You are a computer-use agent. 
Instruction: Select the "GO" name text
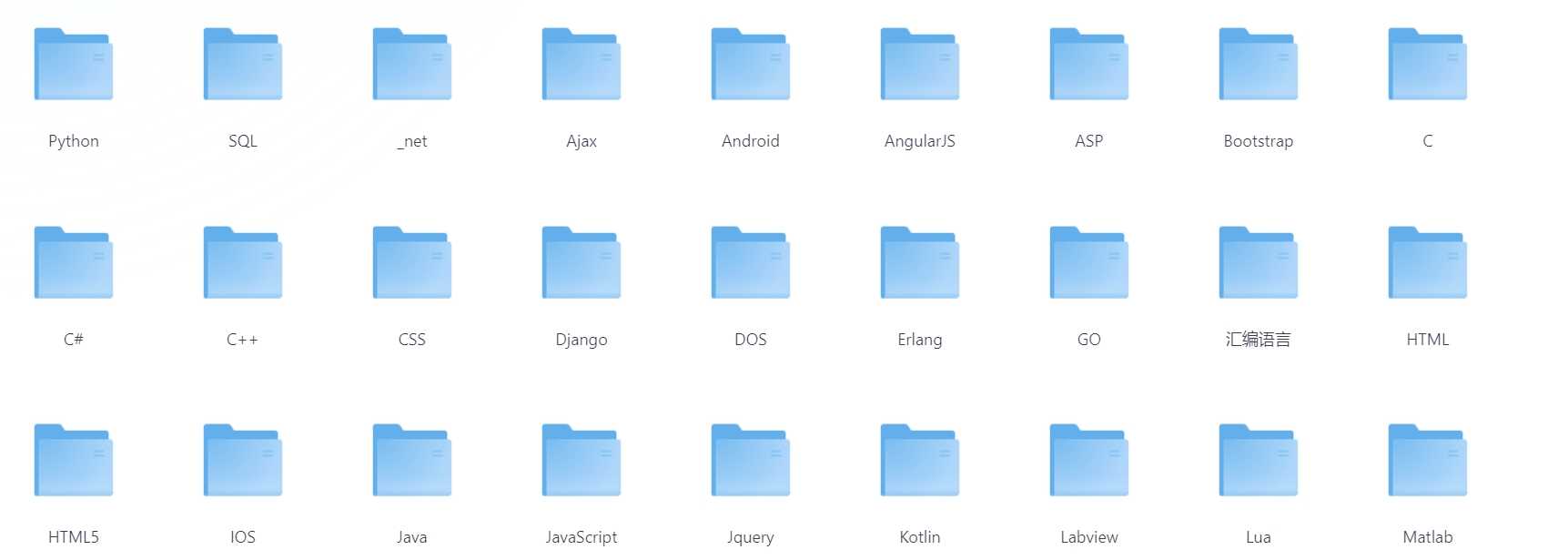tap(1089, 340)
